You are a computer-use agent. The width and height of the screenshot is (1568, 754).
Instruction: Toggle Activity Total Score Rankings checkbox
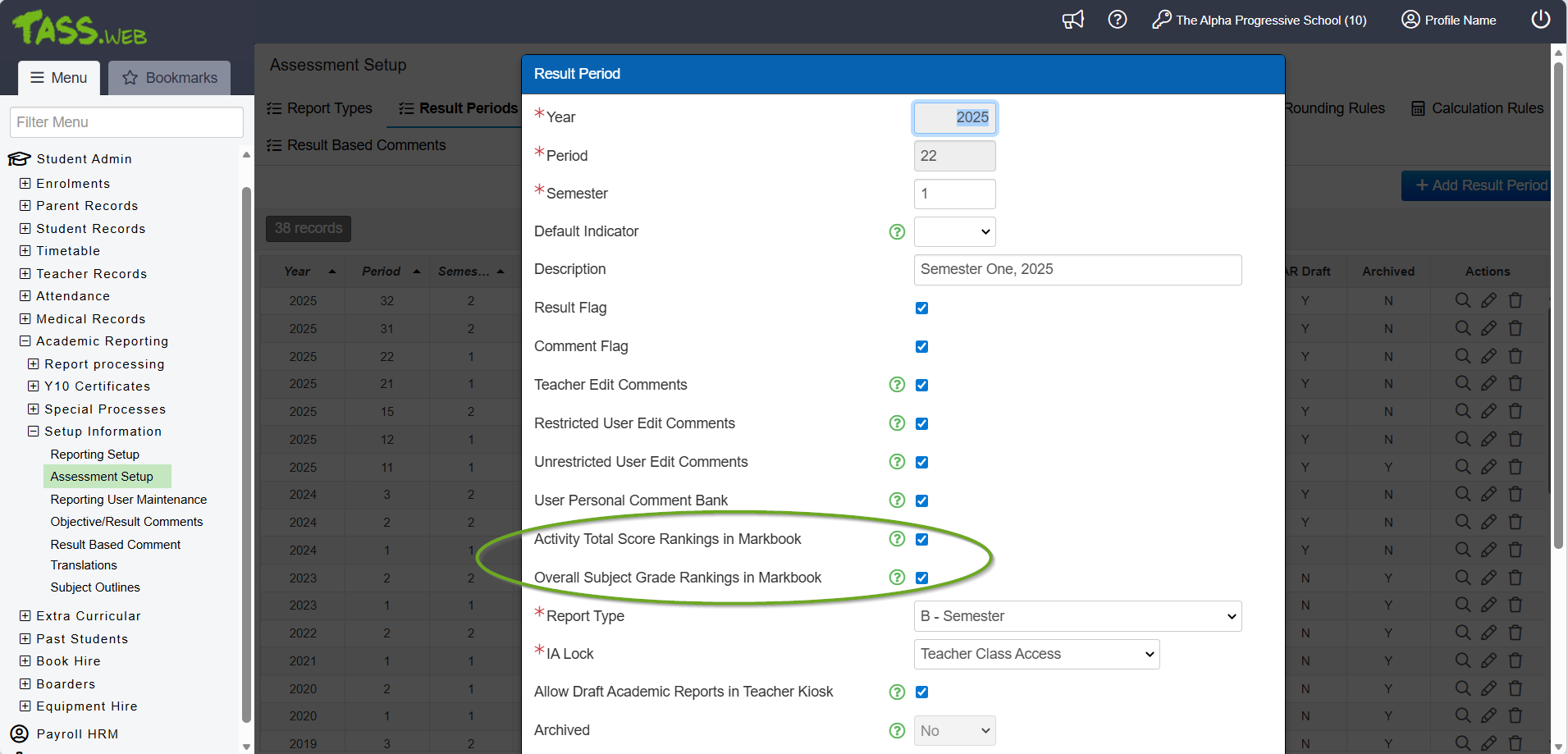tap(921, 539)
